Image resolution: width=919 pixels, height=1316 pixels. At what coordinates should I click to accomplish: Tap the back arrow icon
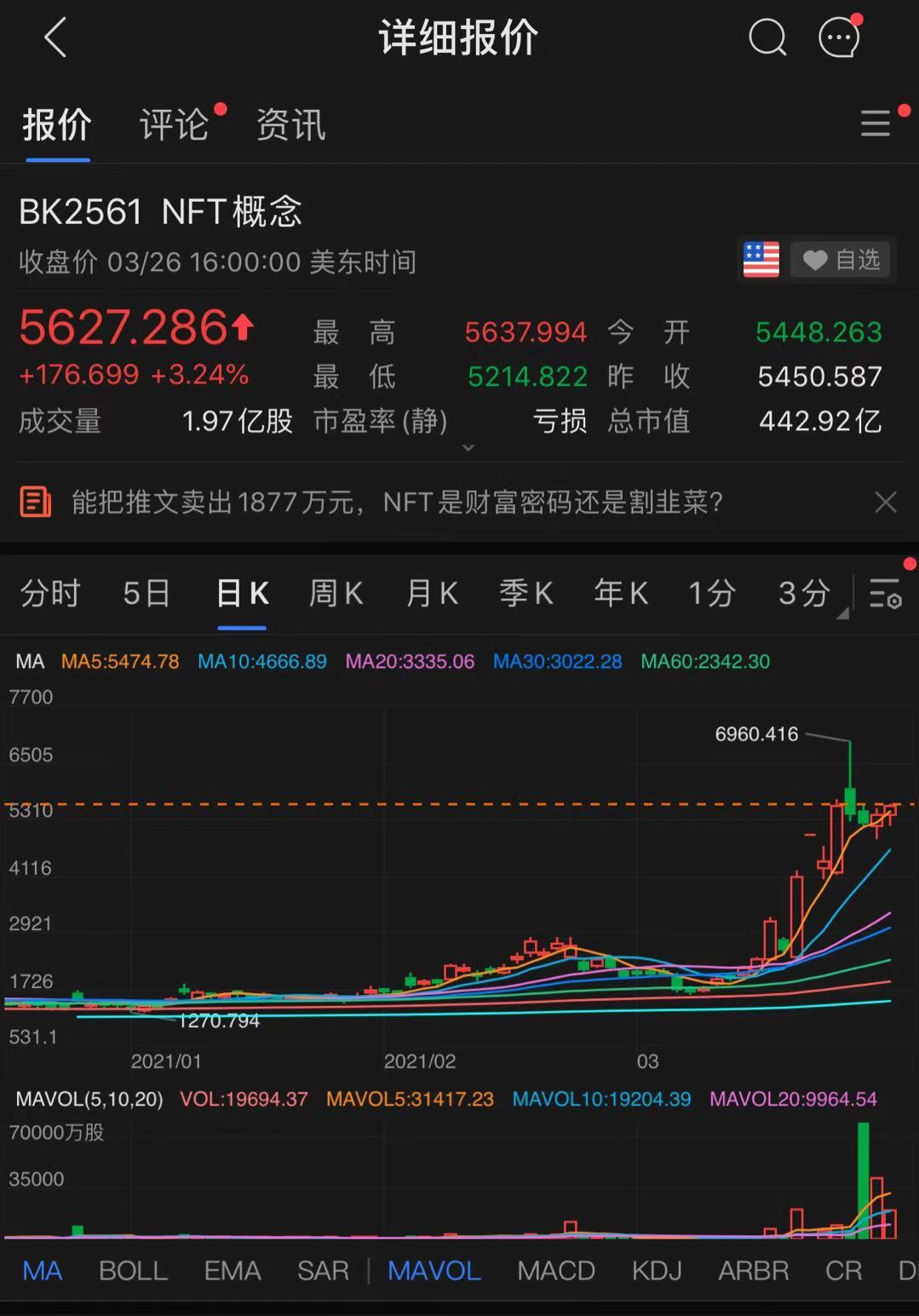tap(55, 38)
